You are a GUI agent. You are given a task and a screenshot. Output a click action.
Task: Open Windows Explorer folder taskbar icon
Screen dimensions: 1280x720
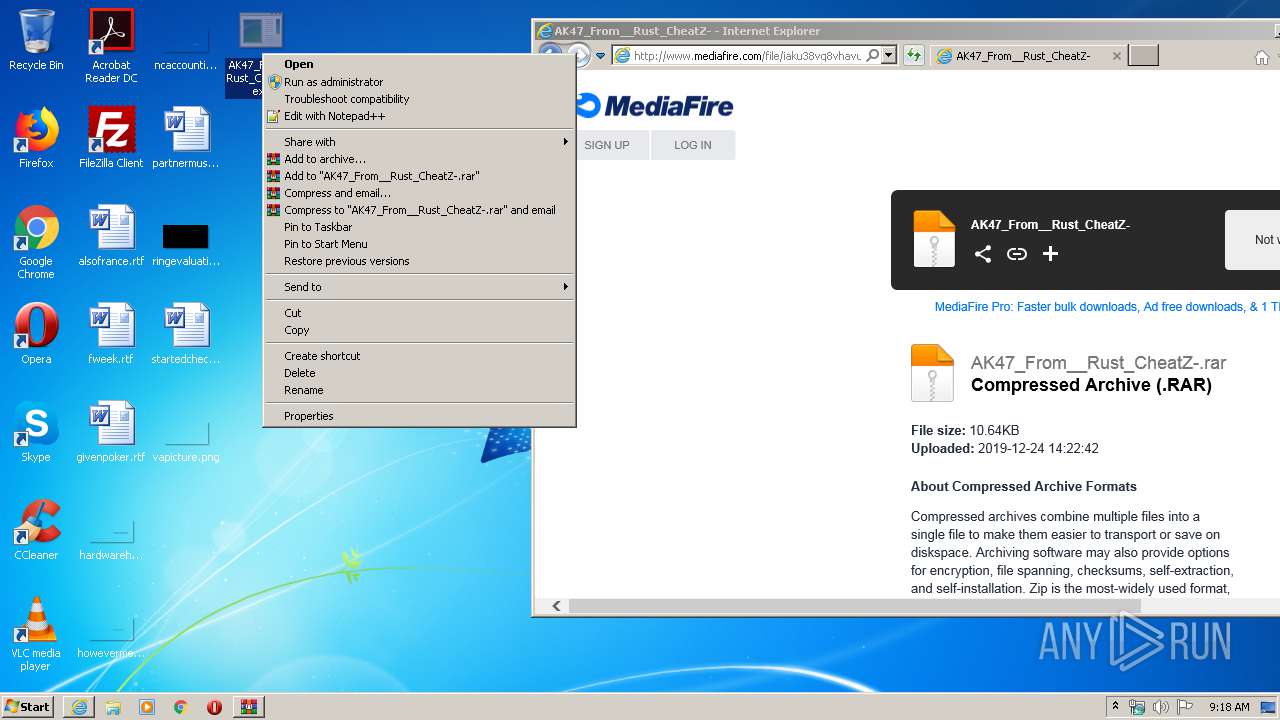pyautogui.click(x=113, y=707)
